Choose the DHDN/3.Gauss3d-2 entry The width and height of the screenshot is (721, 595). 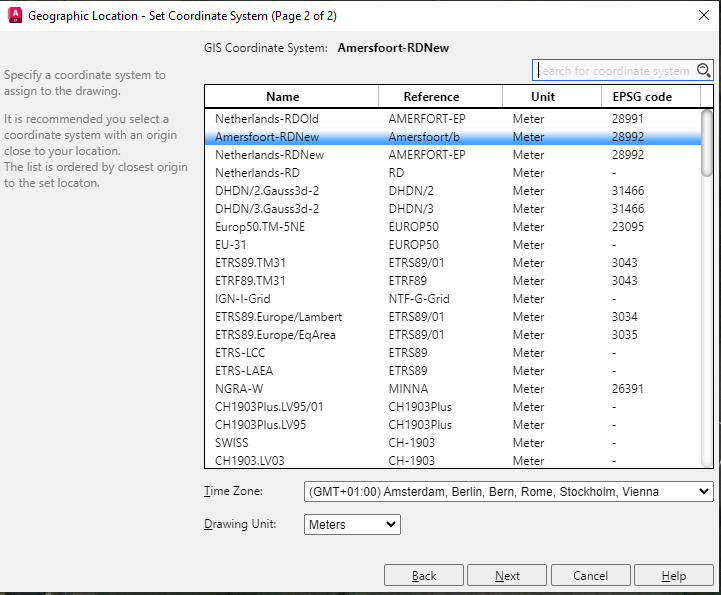(x=265, y=209)
